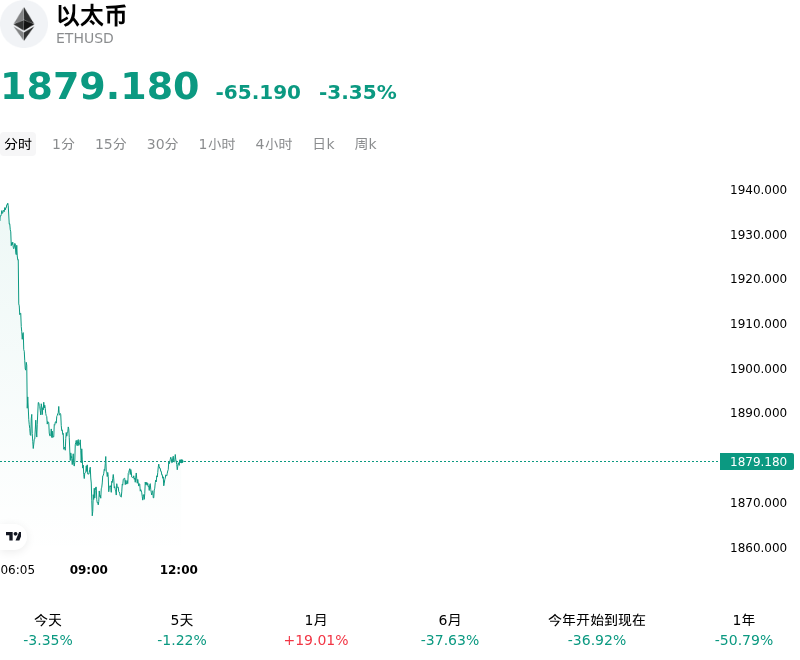Switch to the 1分 interval tab
This screenshot has width=800, height=660.
(x=63, y=144)
